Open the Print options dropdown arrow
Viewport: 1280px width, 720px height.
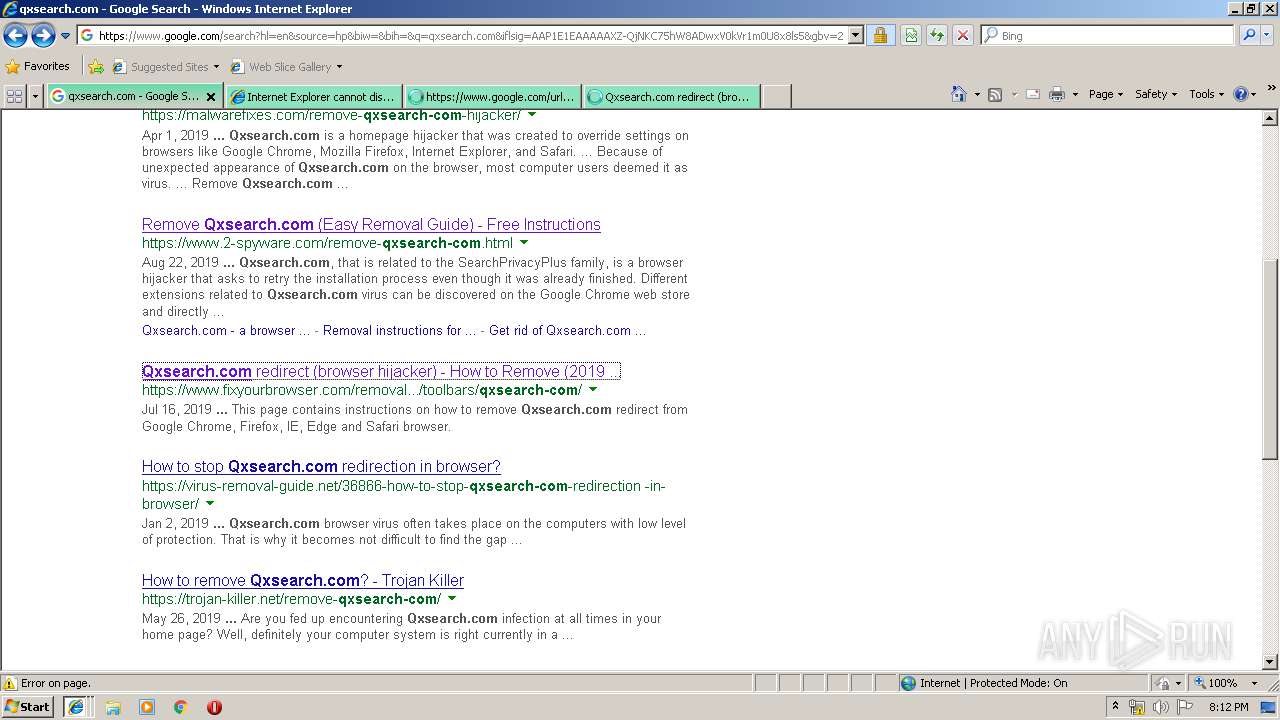coord(1075,94)
